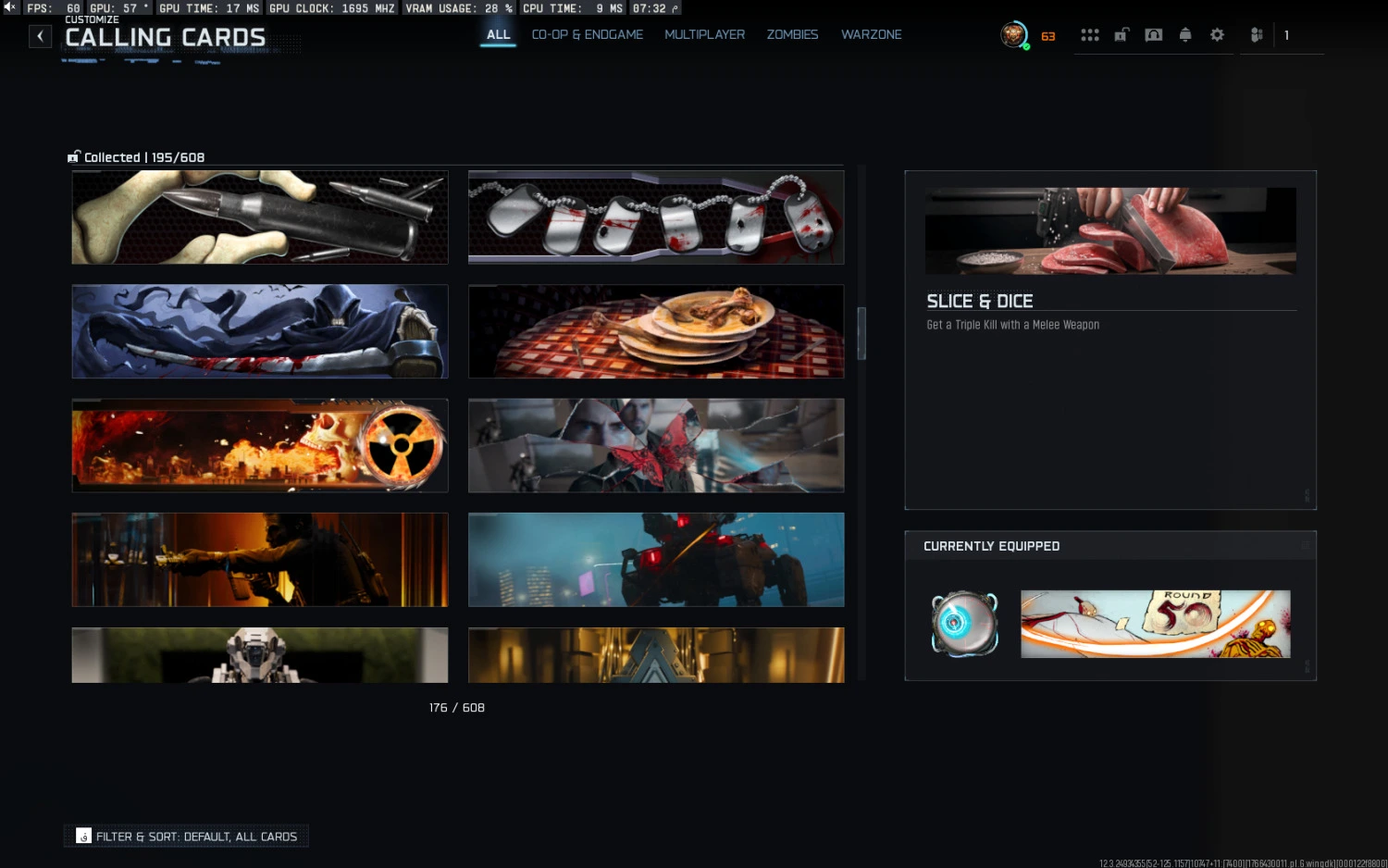Click the GPU TIME 17 MS readout
Screen dimensions: 1388x868
(x=209, y=8)
